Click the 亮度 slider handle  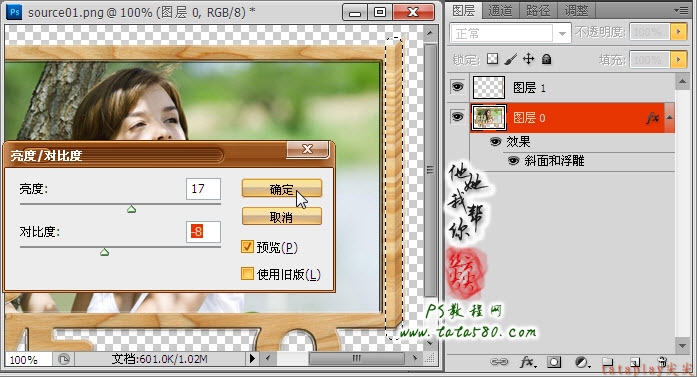(131, 209)
